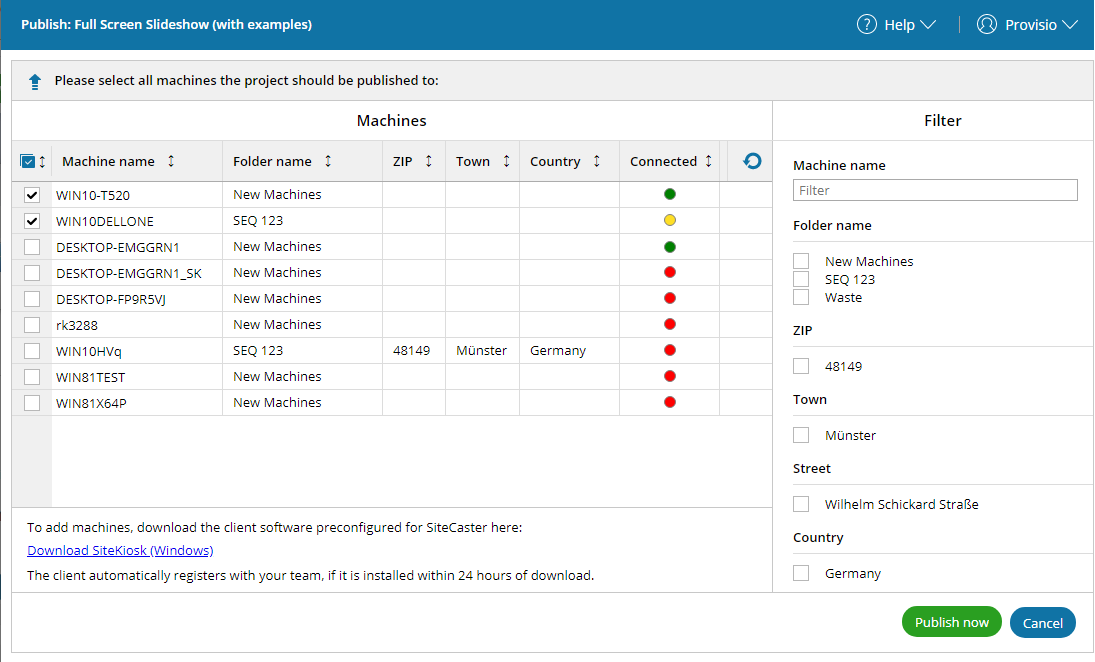The image size is (1095, 662).
Task: Sort by Country column arrows
Action: pyautogui.click(x=597, y=161)
